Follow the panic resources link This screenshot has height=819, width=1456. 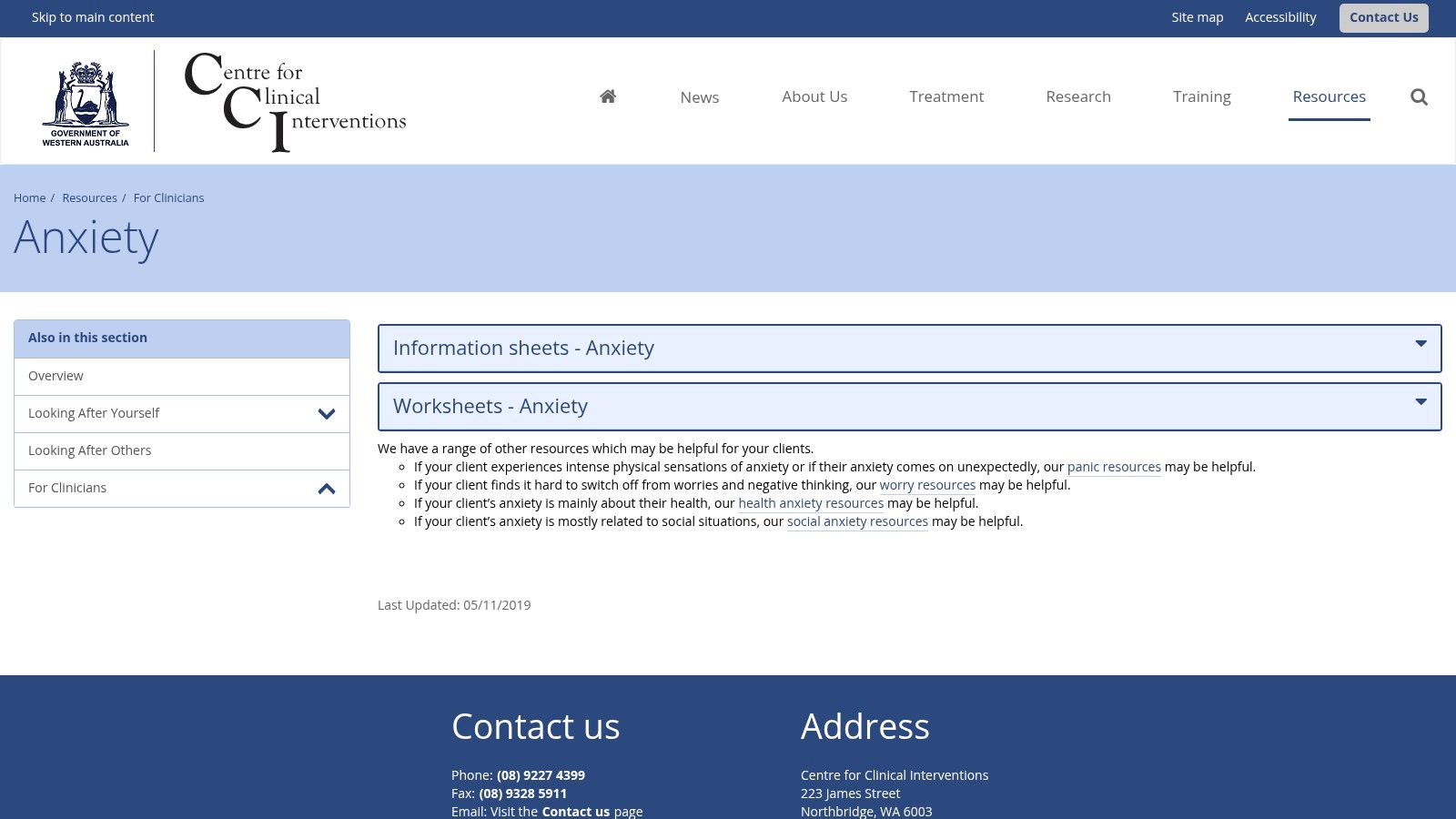(1114, 467)
